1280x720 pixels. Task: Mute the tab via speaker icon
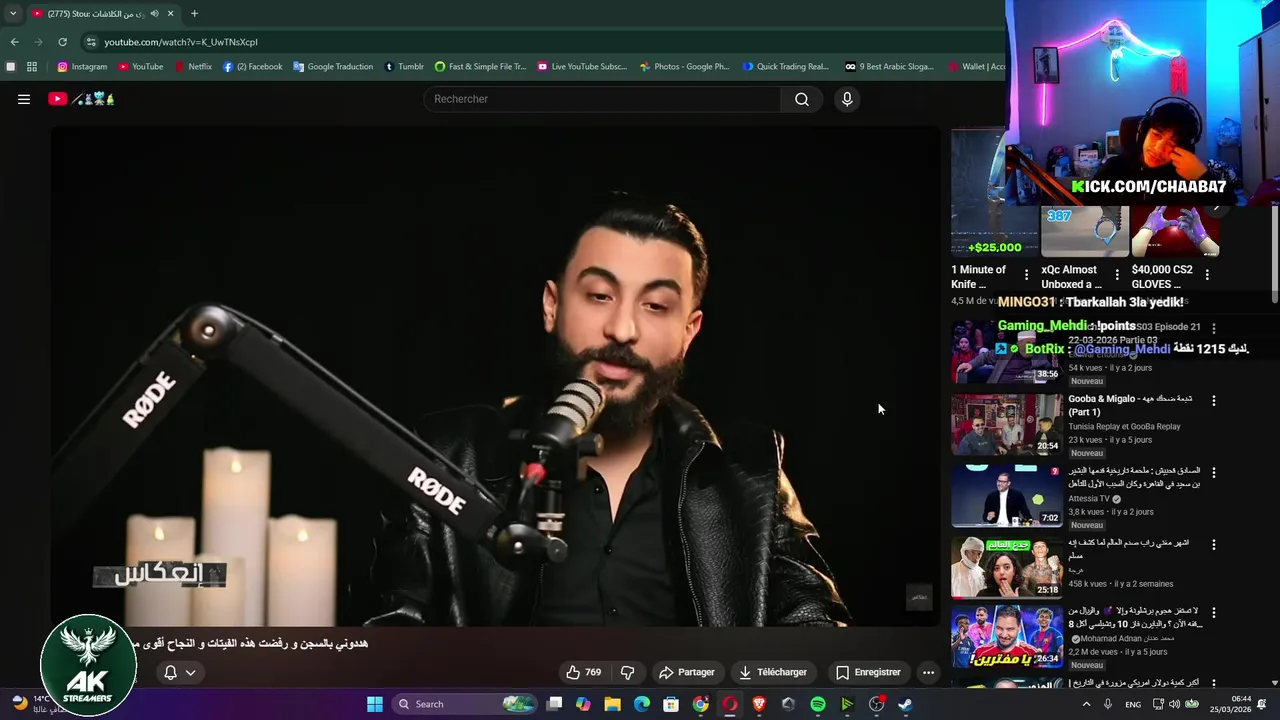[154, 14]
